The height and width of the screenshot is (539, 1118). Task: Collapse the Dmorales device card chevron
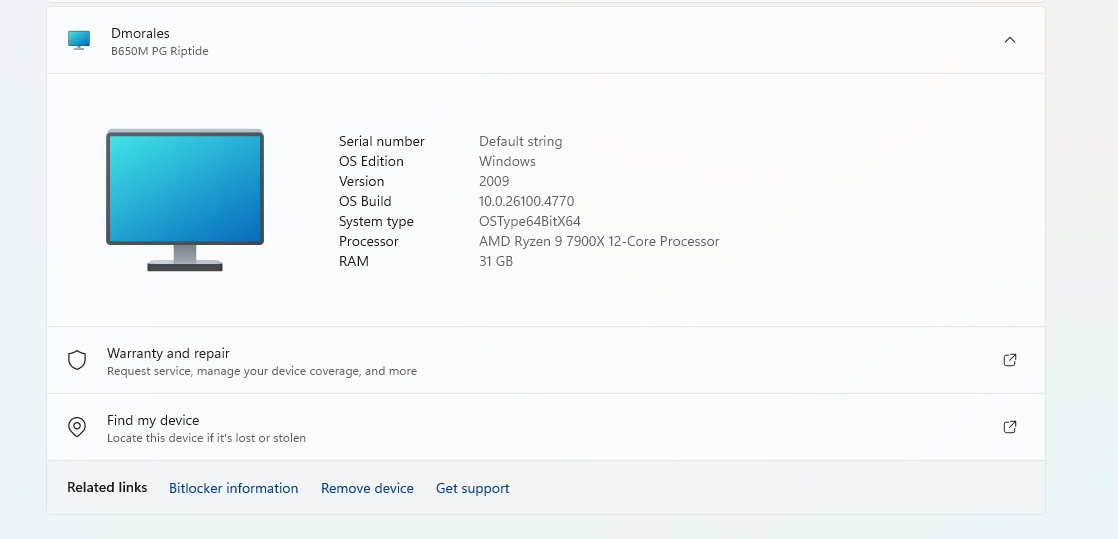coord(1010,40)
